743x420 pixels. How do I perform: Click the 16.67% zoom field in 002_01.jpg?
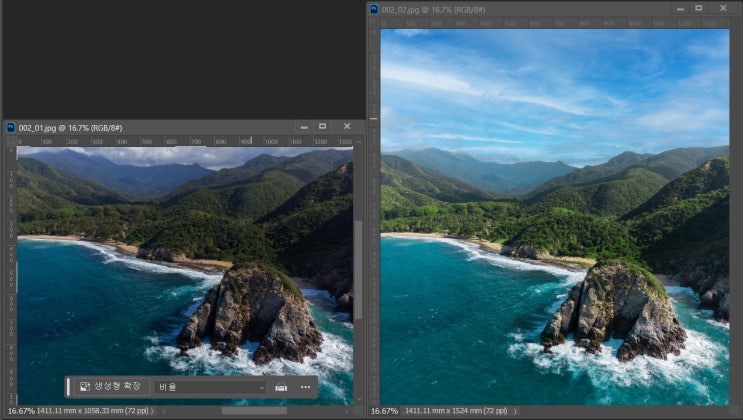tap(20, 411)
